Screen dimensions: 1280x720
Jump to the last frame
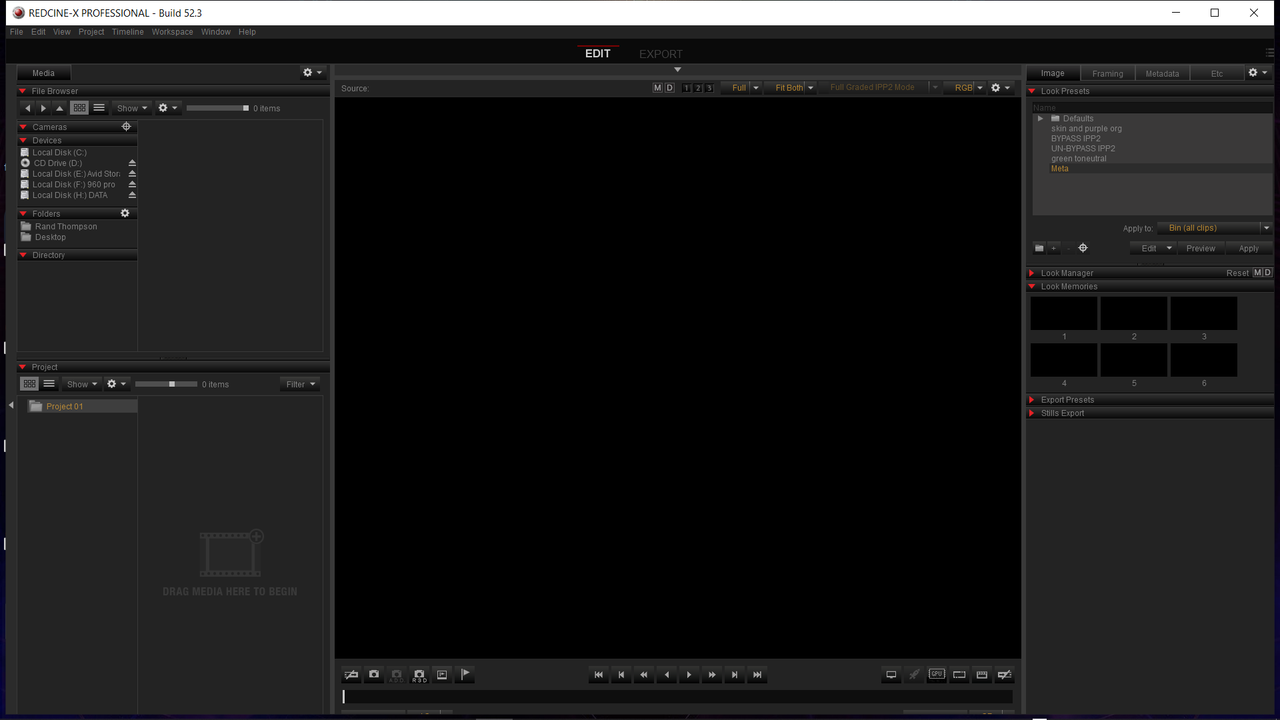(757, 675)
